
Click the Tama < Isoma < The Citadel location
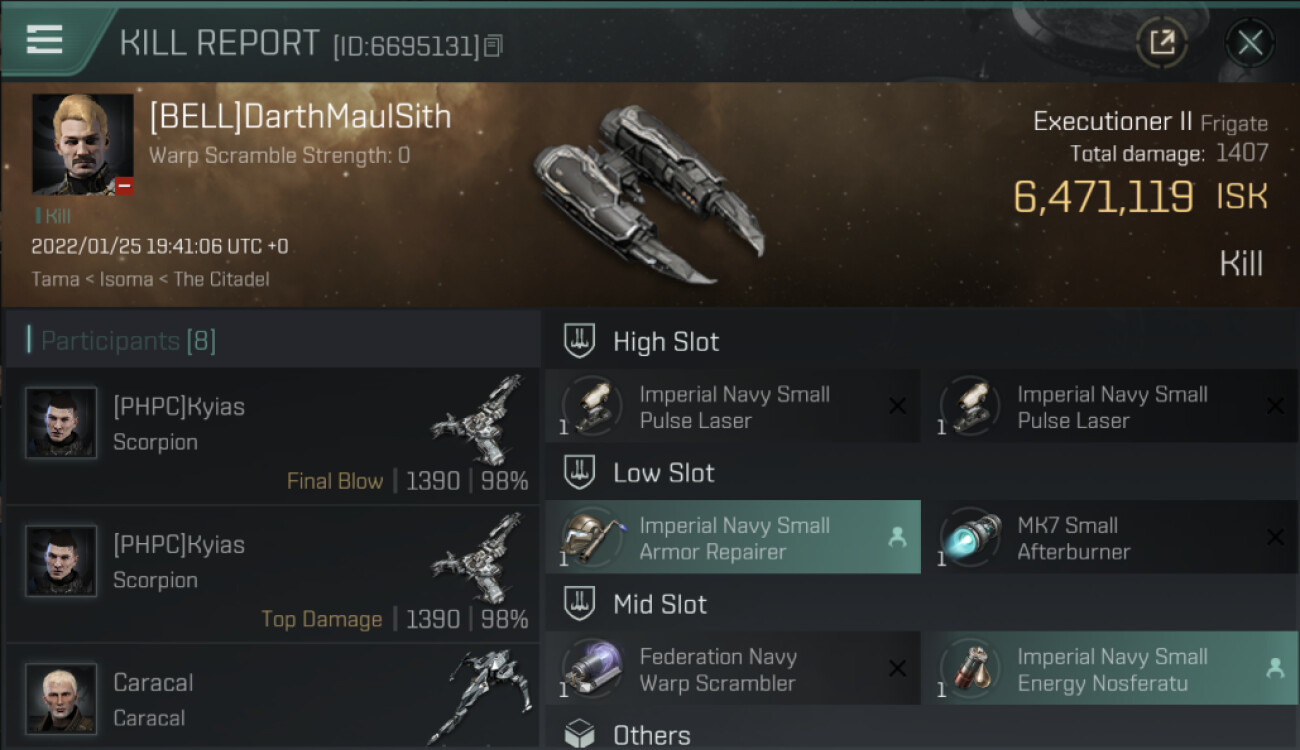pyautogui.click(x=150, y=279)
